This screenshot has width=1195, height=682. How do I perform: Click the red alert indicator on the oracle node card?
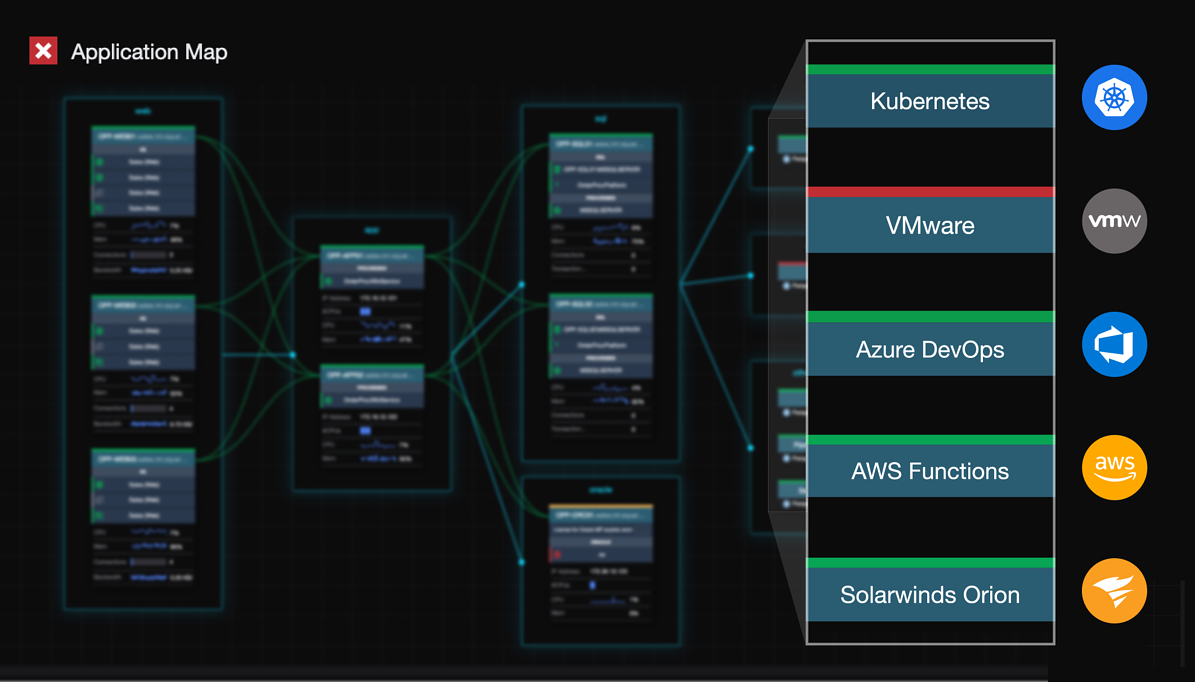pos(558,554)
